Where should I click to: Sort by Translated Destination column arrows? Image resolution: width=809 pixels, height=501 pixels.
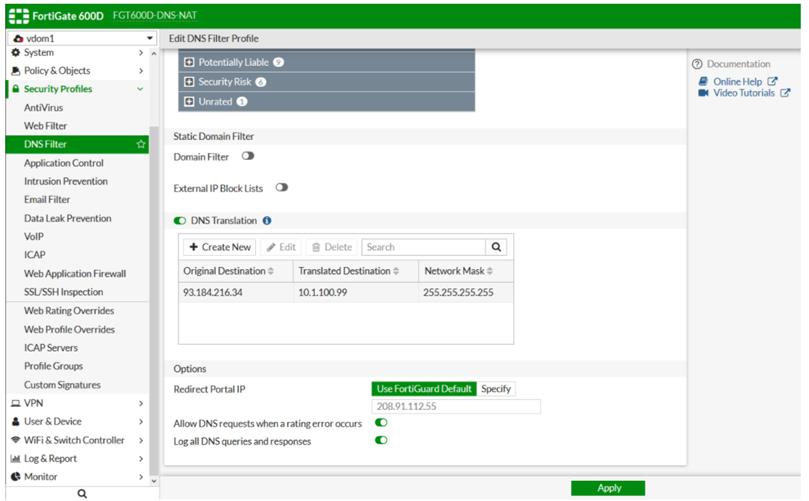tap(396, 271)
